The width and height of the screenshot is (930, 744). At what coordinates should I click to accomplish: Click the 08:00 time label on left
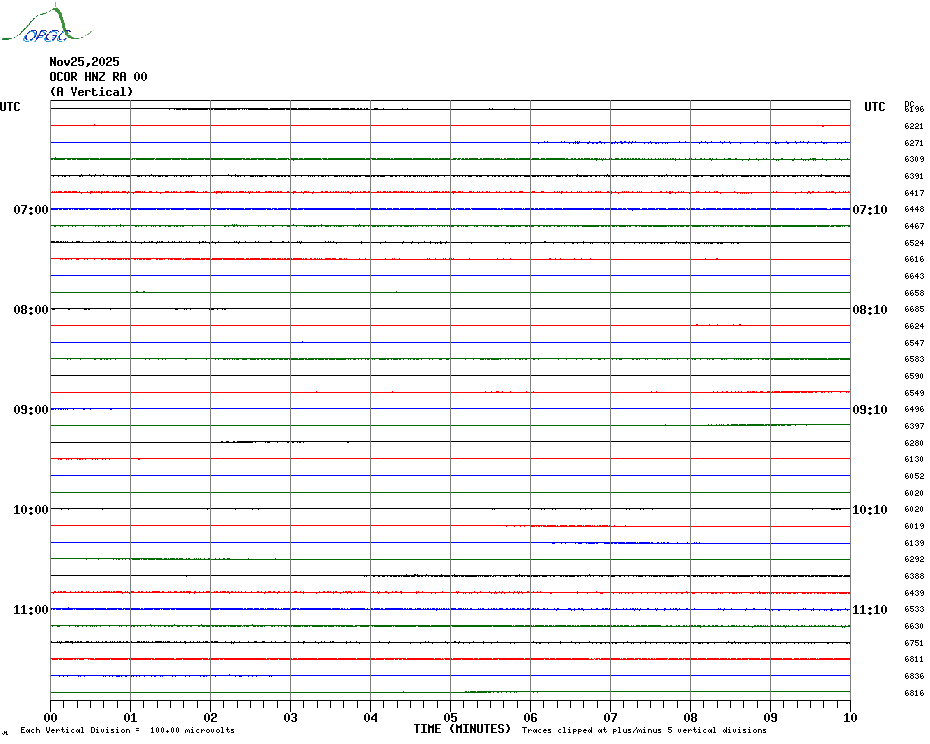[30, 310]
